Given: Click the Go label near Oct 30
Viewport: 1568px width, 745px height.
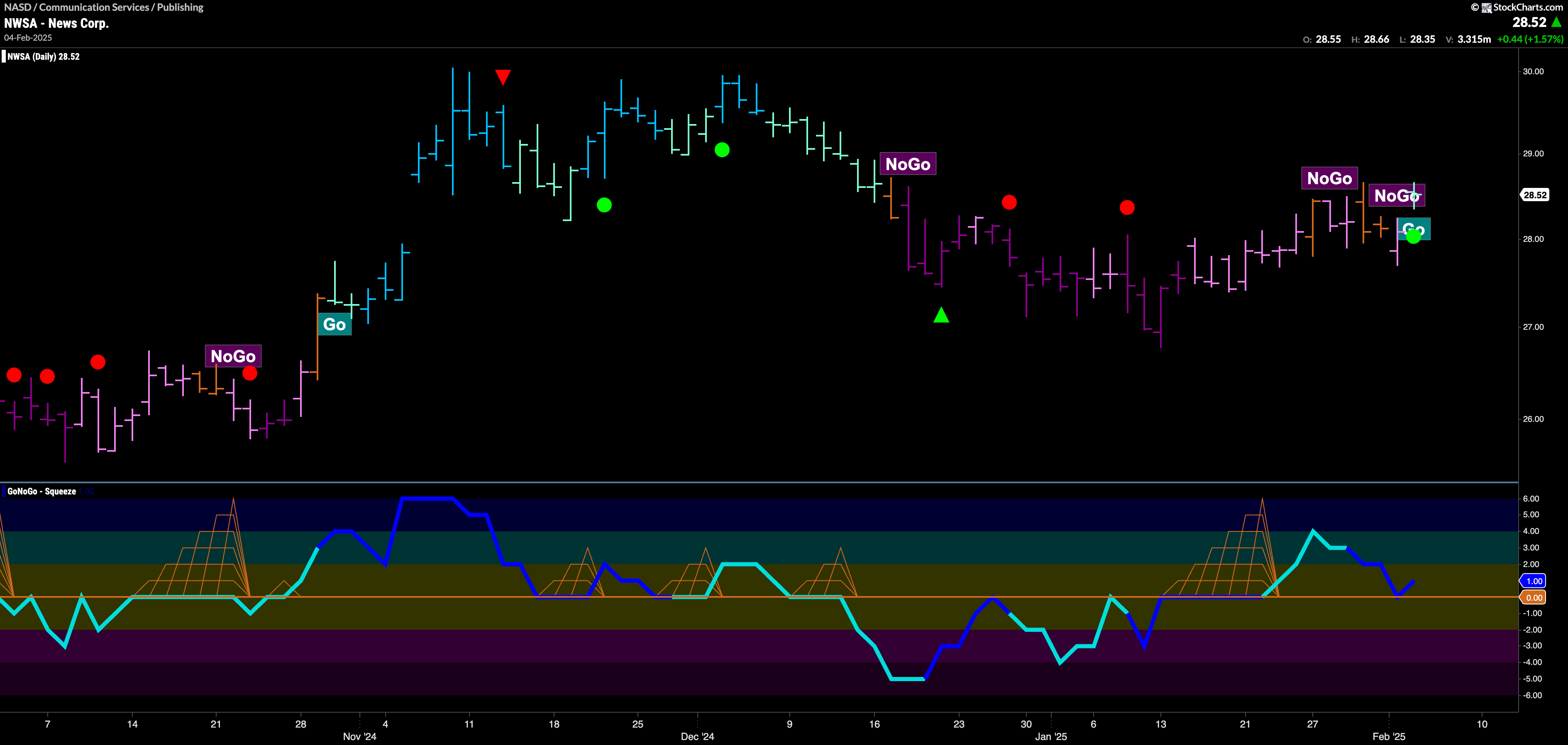Looking at the screenshot, I should click(335, 324).
